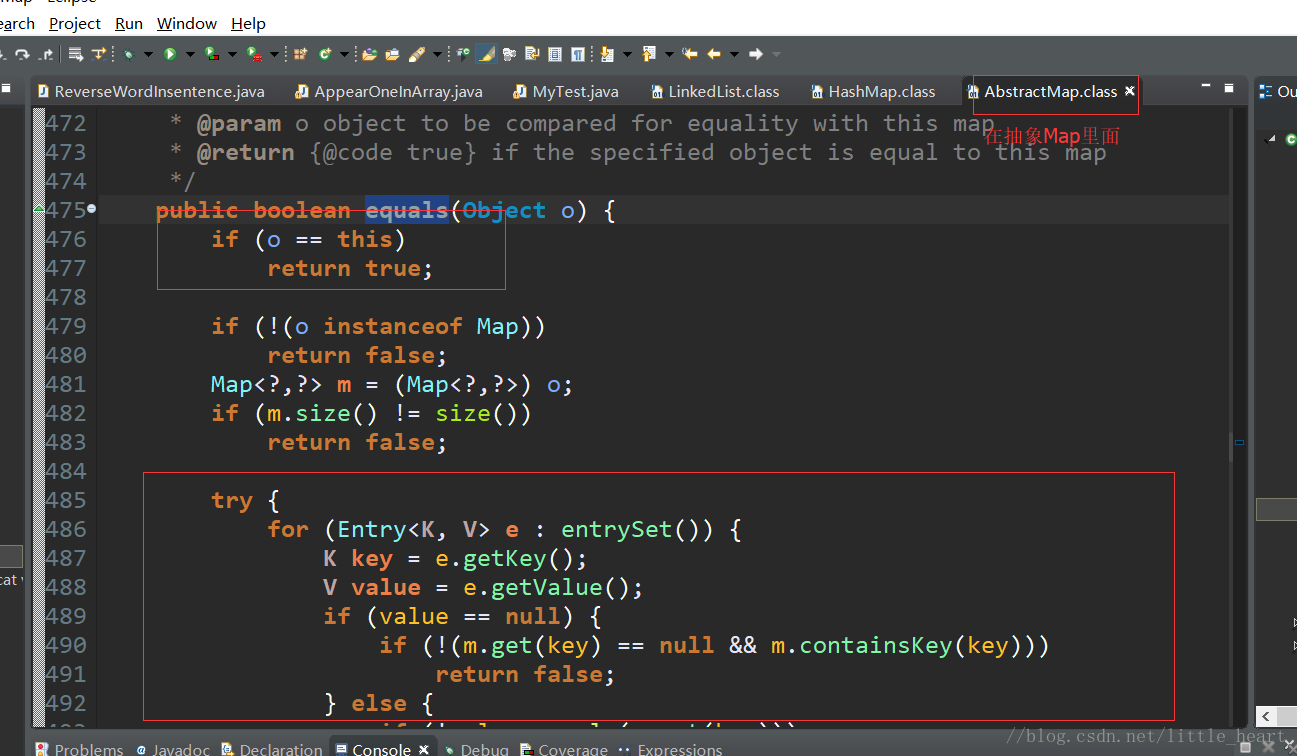Click the Use Step Filters icon
1297x756 pixels.
coord(99,53)
